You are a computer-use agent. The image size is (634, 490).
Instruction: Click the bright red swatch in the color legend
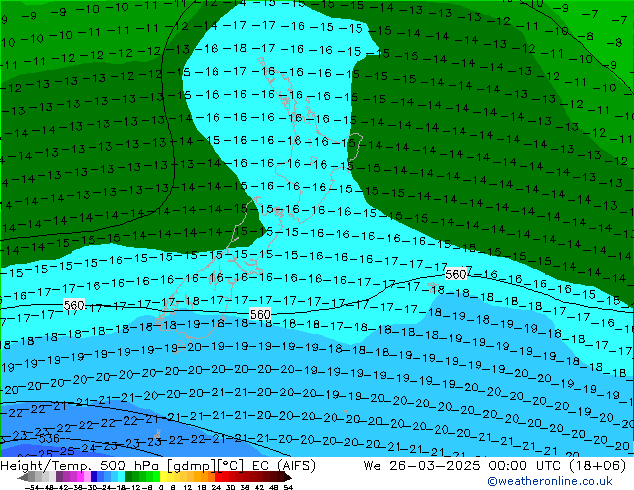click(218, 478)
